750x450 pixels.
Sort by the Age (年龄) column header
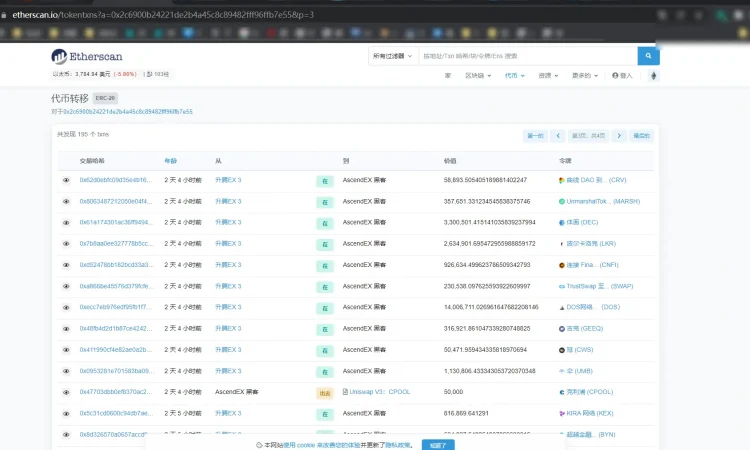click(x=171, y=161)
